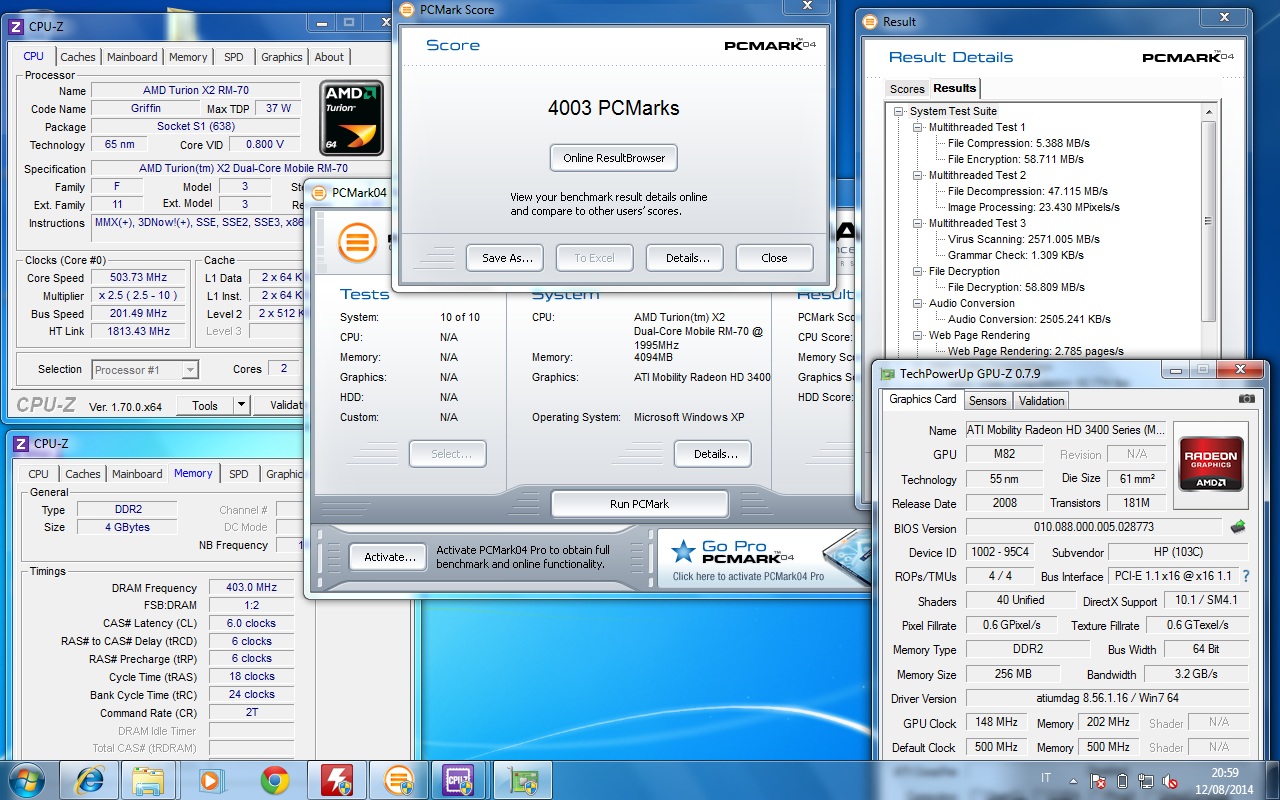Select 'Grammar Check: 1.309 KB/s' row
1280x800 pixels.
[1015, 255]
